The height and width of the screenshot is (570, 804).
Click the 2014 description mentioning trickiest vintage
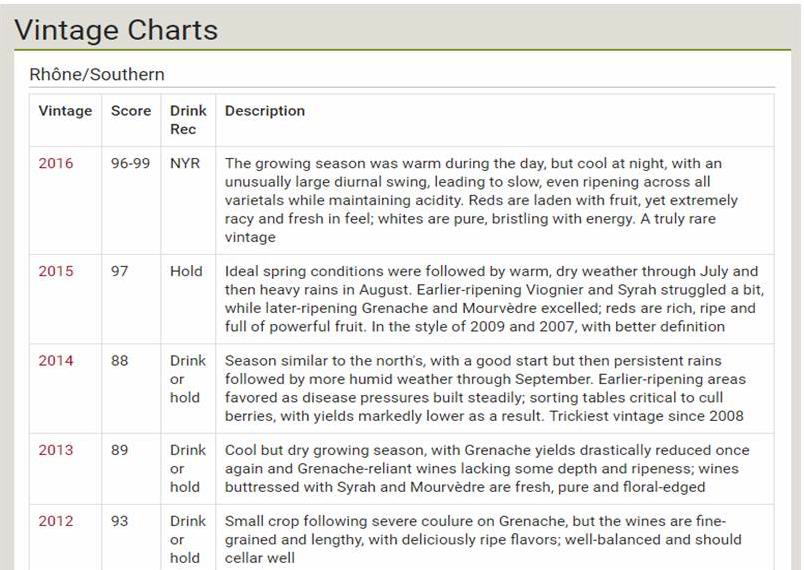point(485,388)
